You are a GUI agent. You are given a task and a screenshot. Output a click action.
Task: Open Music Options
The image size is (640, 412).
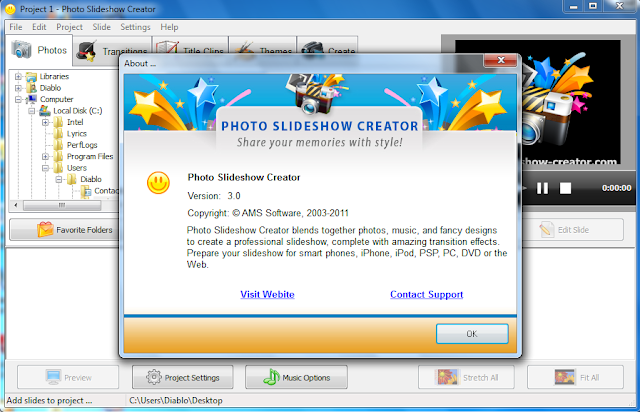pyautogui.click(x=296, y=377)
